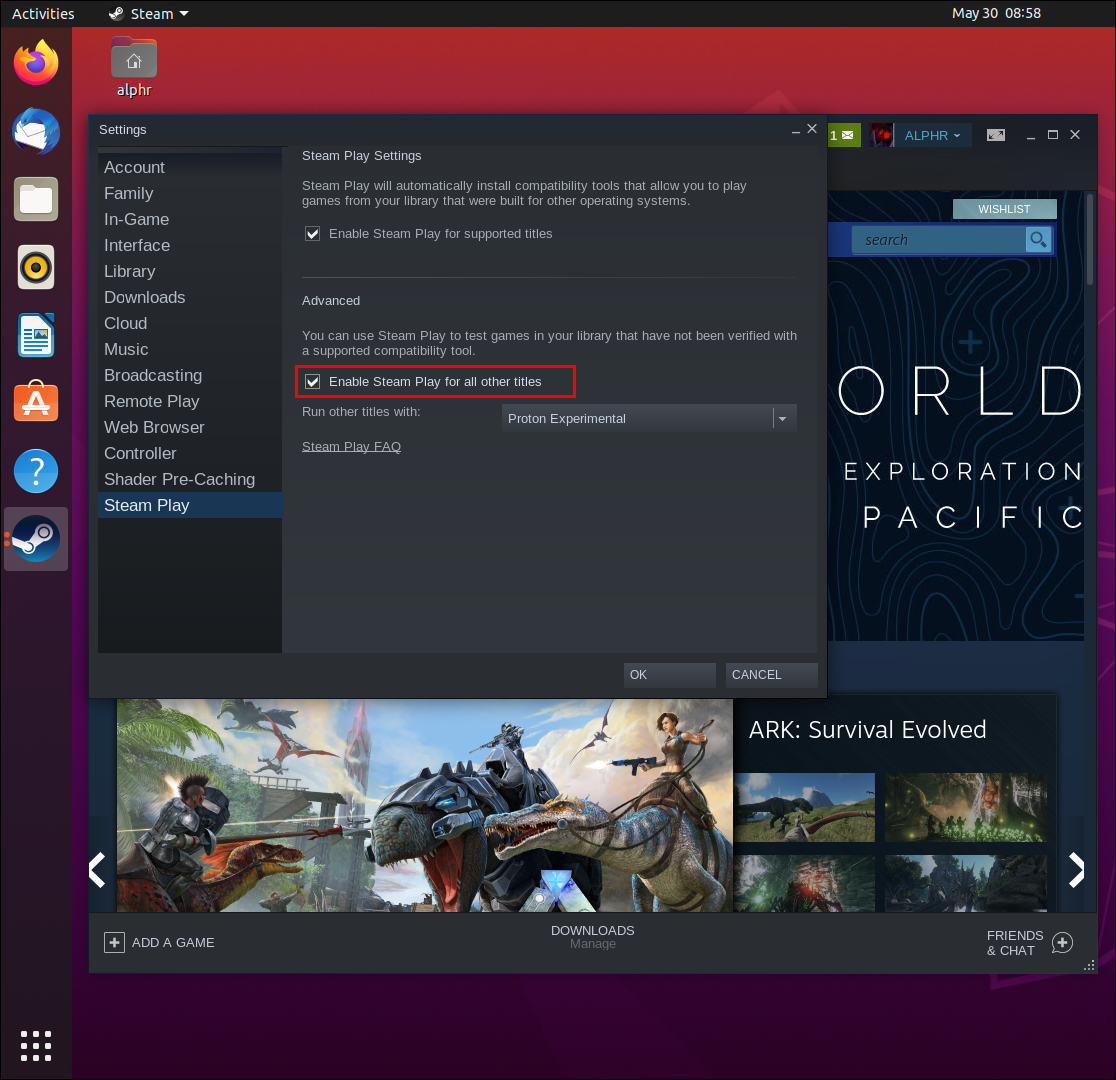This screenshot has height=1080, width=1116.
Task: Open ARK screenshot thumbnail with dinosaur on hill
Action: [804, 807]
